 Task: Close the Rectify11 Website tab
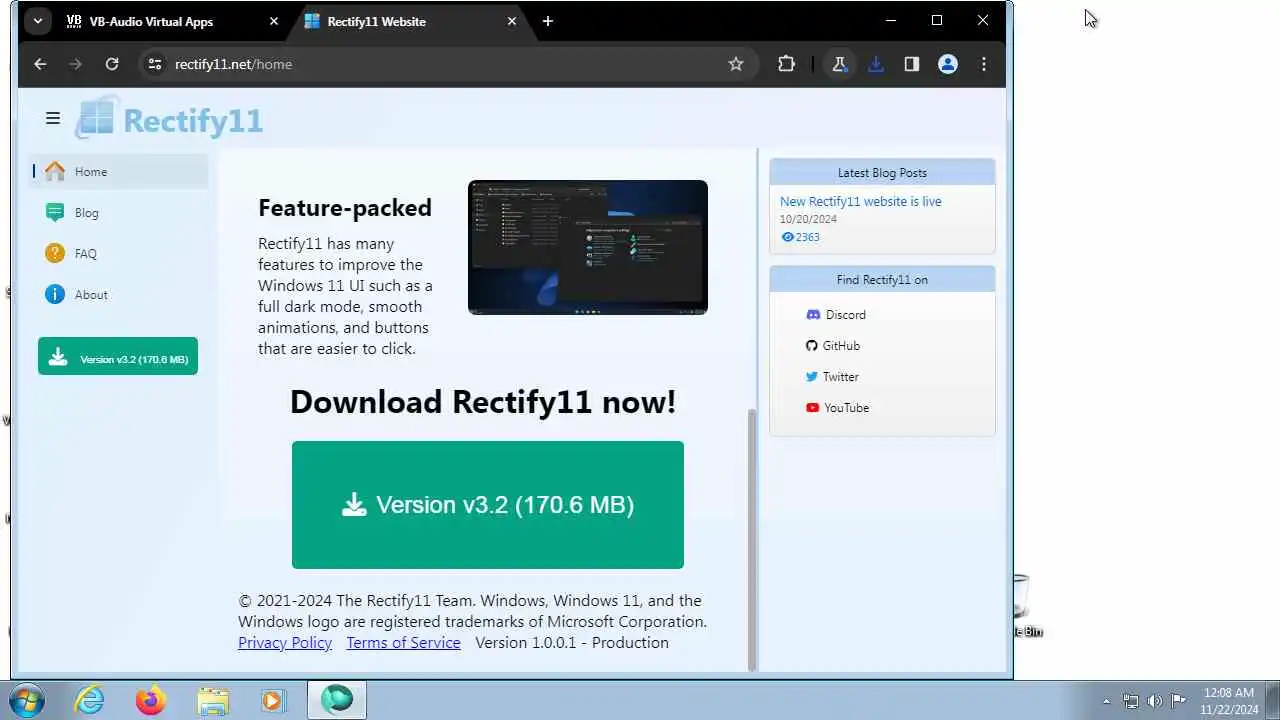(512, 21)
